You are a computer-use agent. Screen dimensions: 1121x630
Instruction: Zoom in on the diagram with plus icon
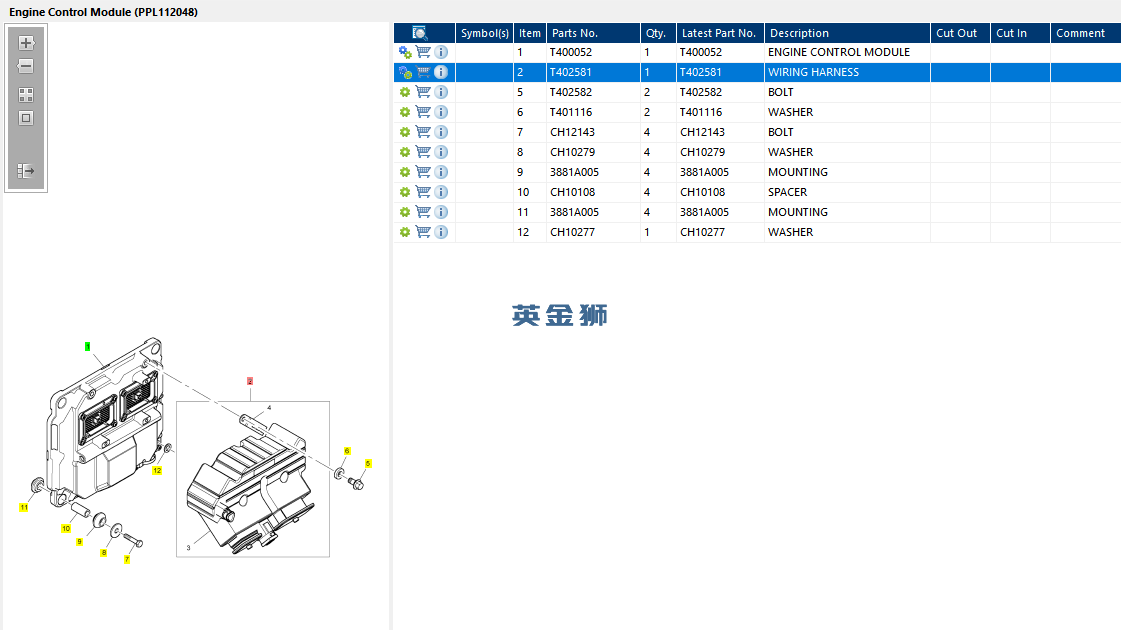pos(26,43)
